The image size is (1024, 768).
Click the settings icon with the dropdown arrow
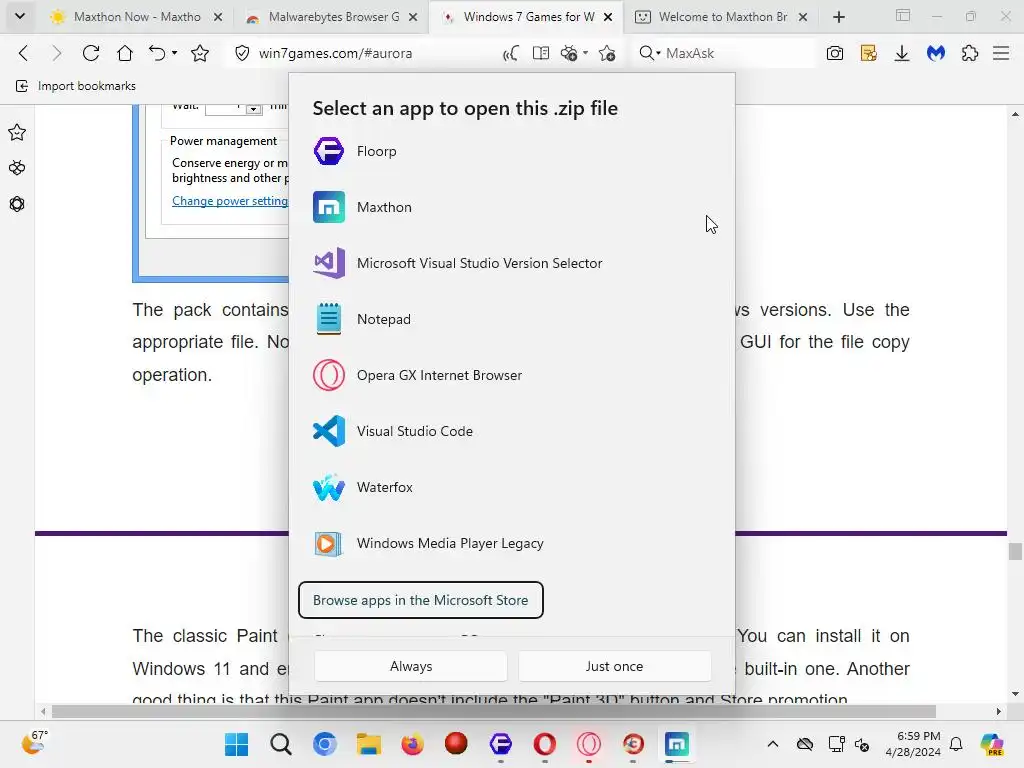coord(573,53)
